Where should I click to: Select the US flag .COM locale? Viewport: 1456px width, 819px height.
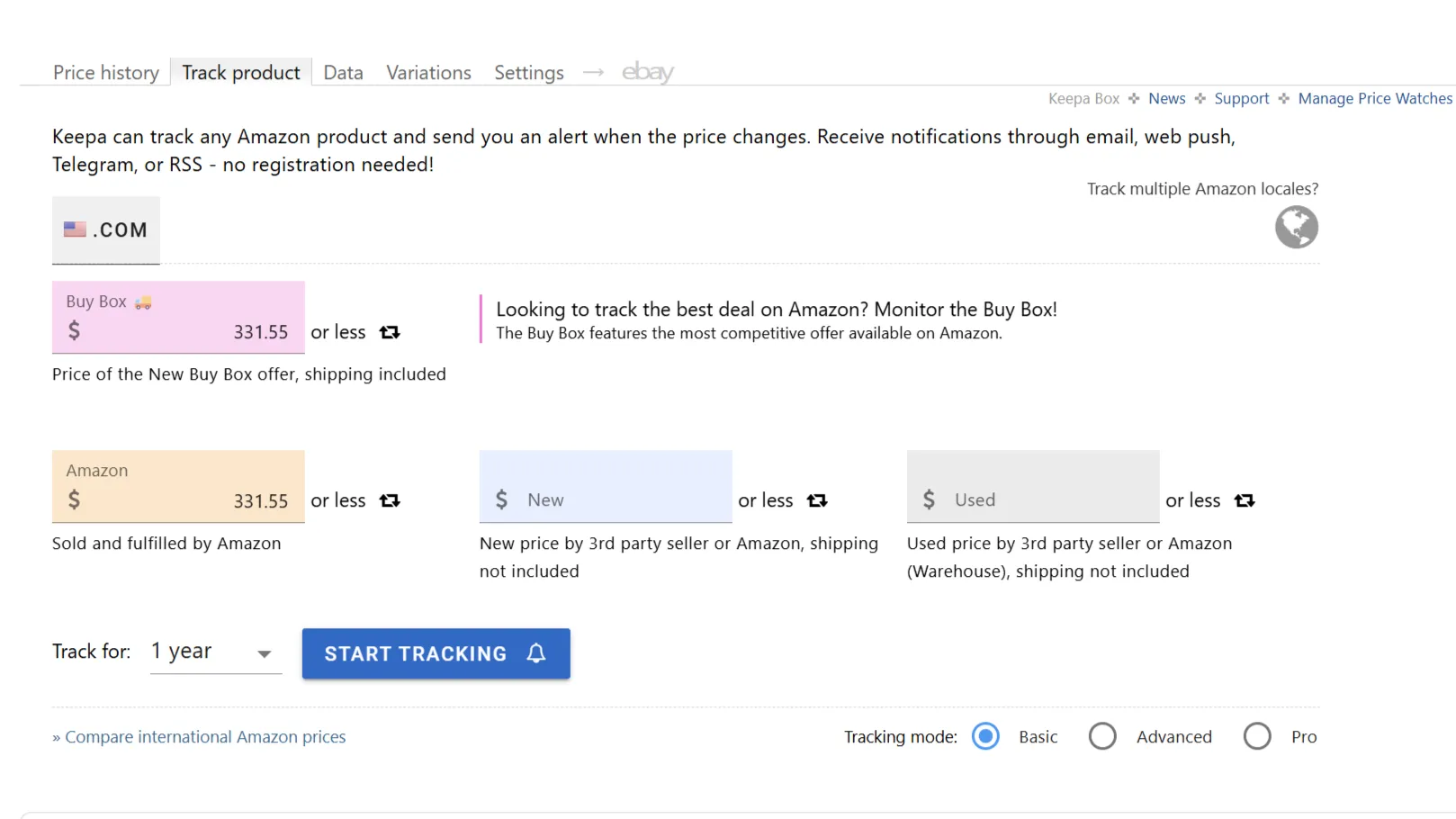[x=105, y=230]
